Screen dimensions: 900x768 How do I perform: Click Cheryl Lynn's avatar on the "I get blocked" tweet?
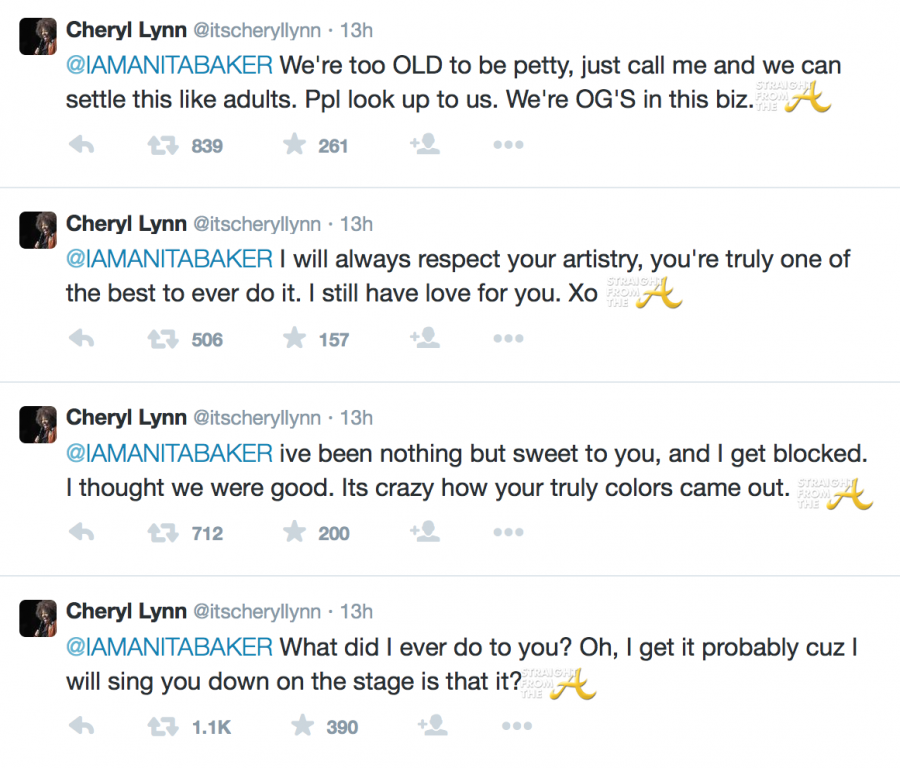click(x=37, y=425)
